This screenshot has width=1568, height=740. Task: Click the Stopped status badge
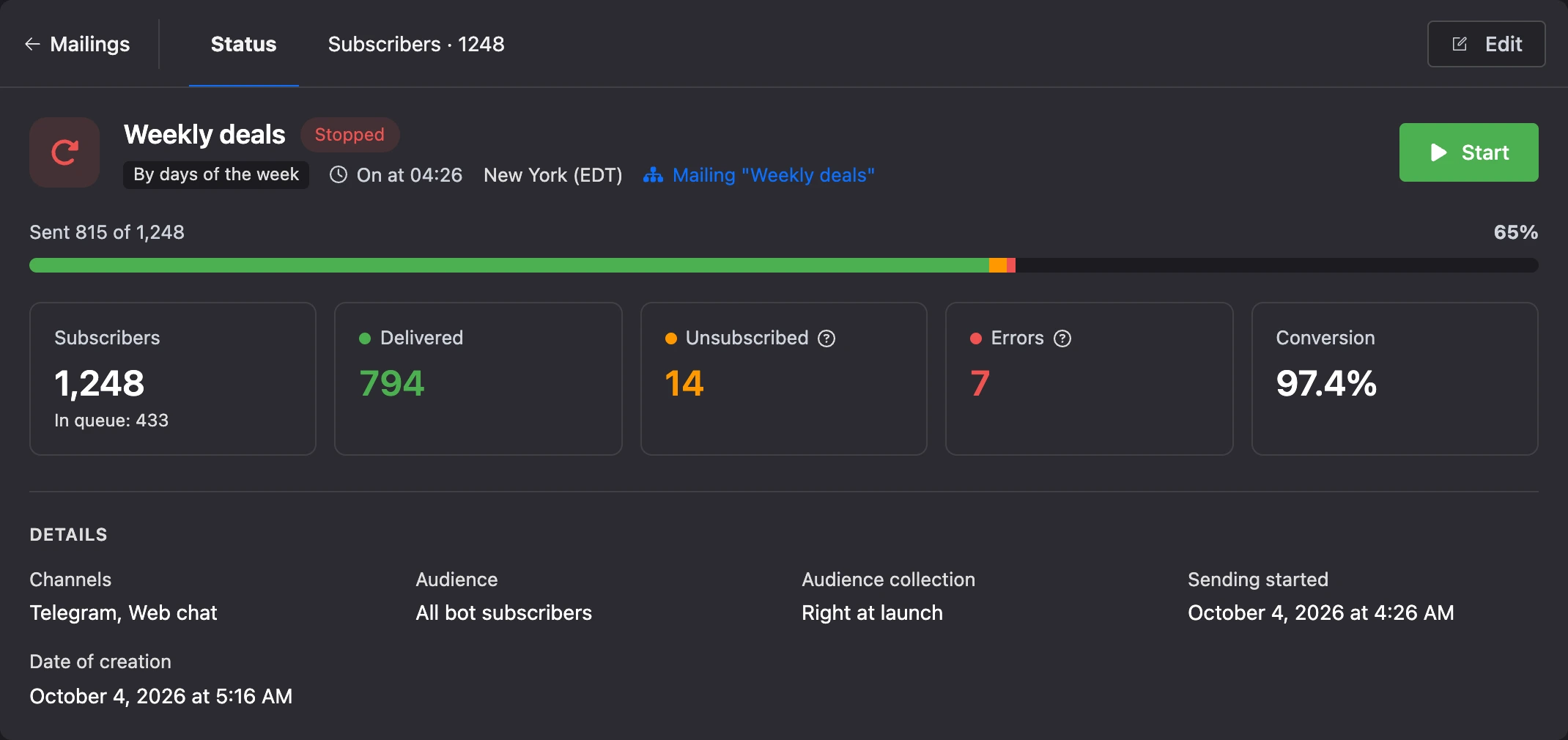point(350,135)
